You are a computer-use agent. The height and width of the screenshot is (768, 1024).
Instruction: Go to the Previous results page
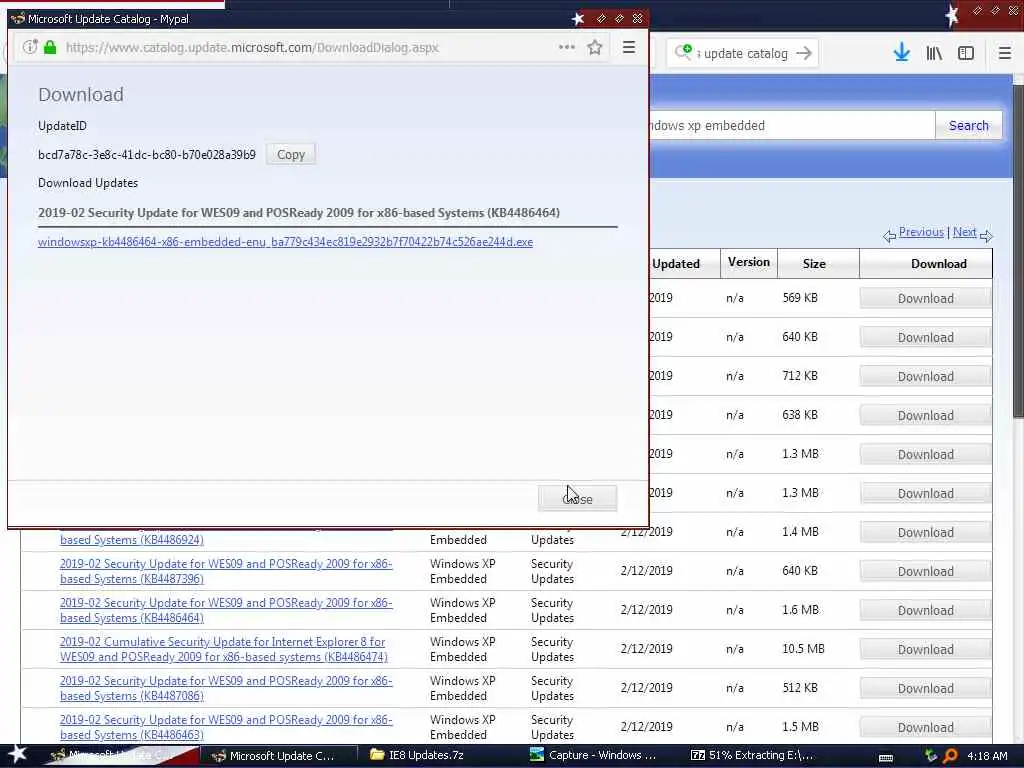click(921, 232)
